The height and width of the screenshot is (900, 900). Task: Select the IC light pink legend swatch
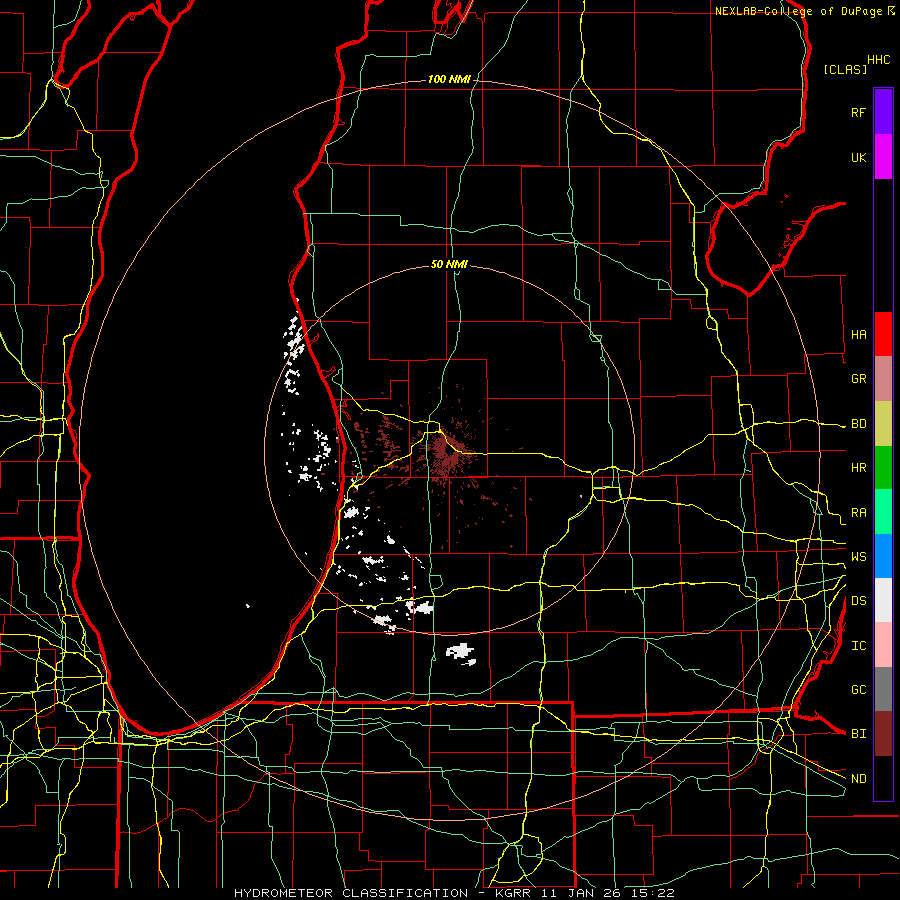tap(883, 645)
